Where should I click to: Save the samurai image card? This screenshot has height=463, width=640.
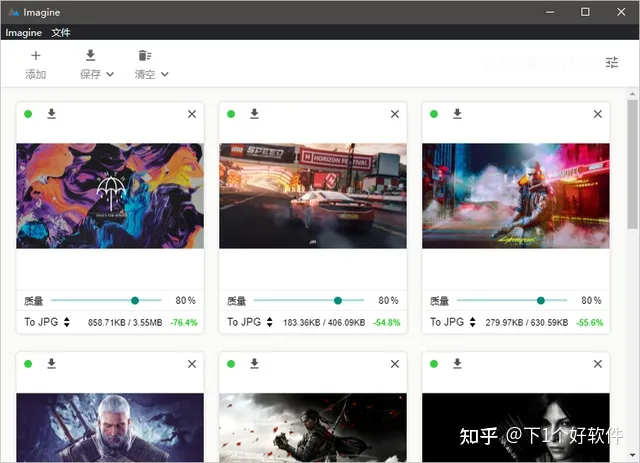click(254, 363)
